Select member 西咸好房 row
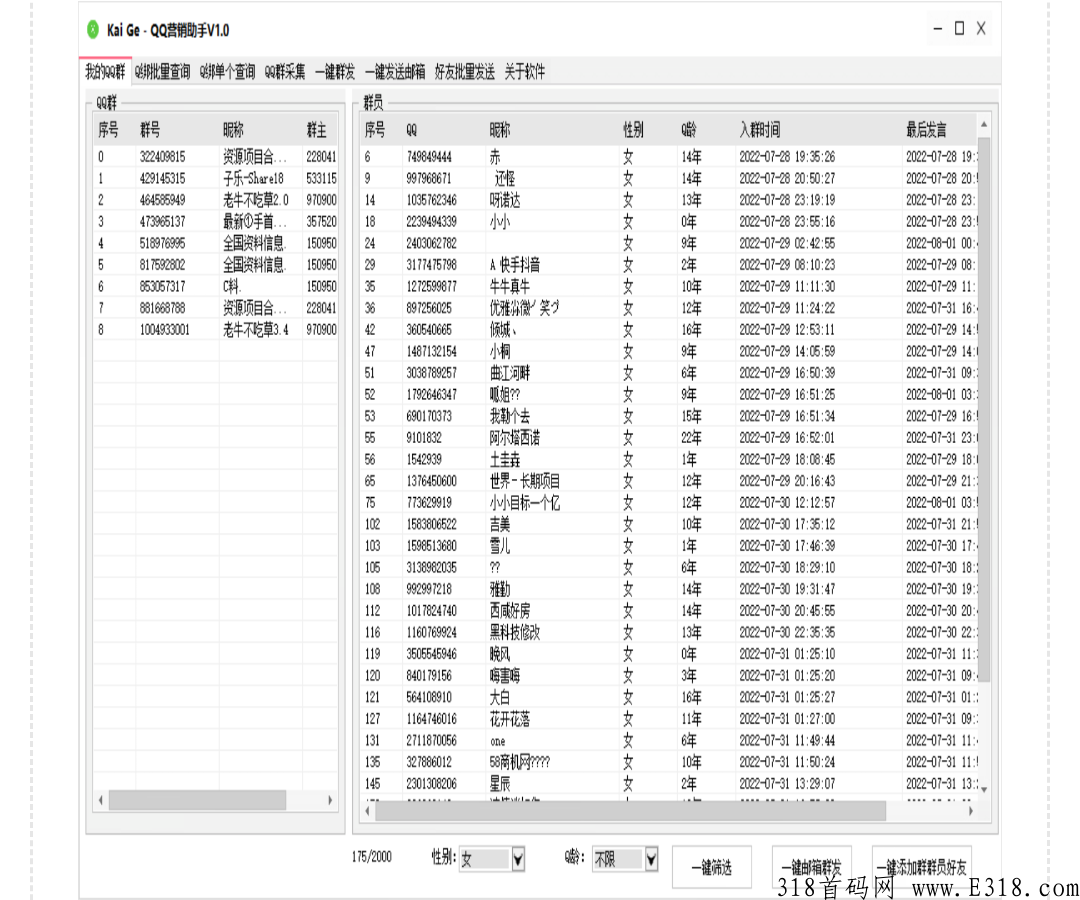 pos(668,611)
